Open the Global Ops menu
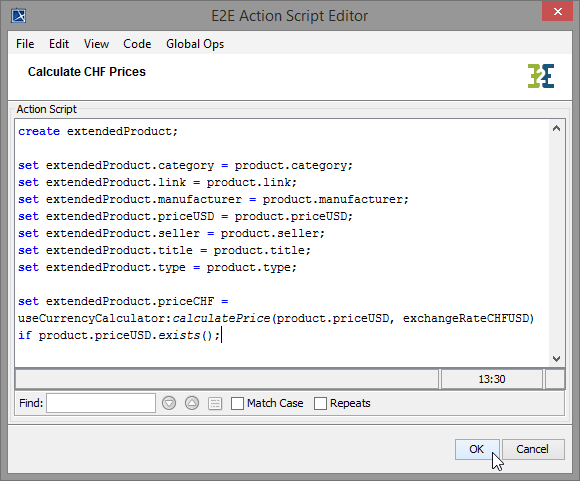 coord(195,44)
